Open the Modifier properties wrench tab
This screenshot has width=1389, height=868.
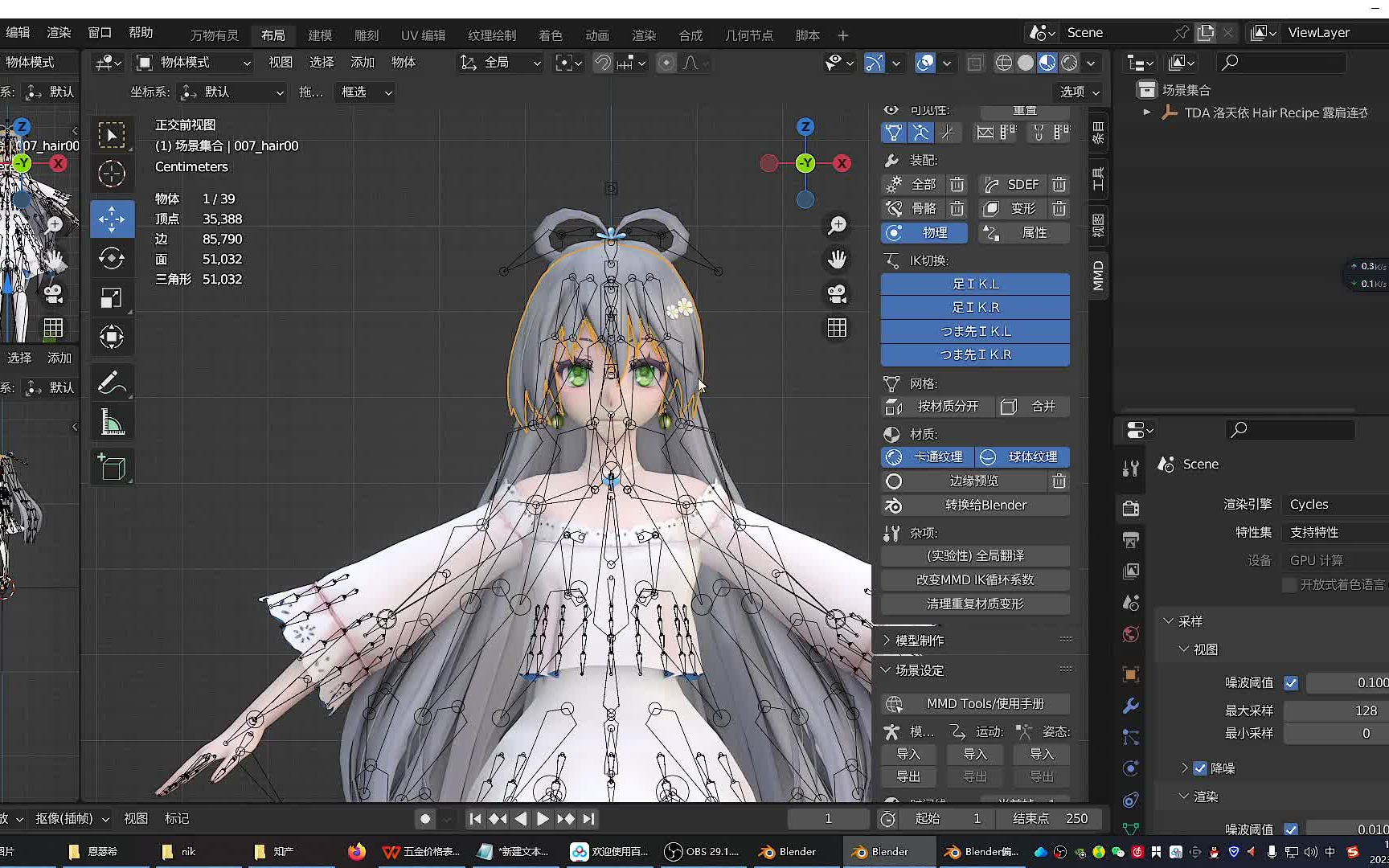(1131, 706)
